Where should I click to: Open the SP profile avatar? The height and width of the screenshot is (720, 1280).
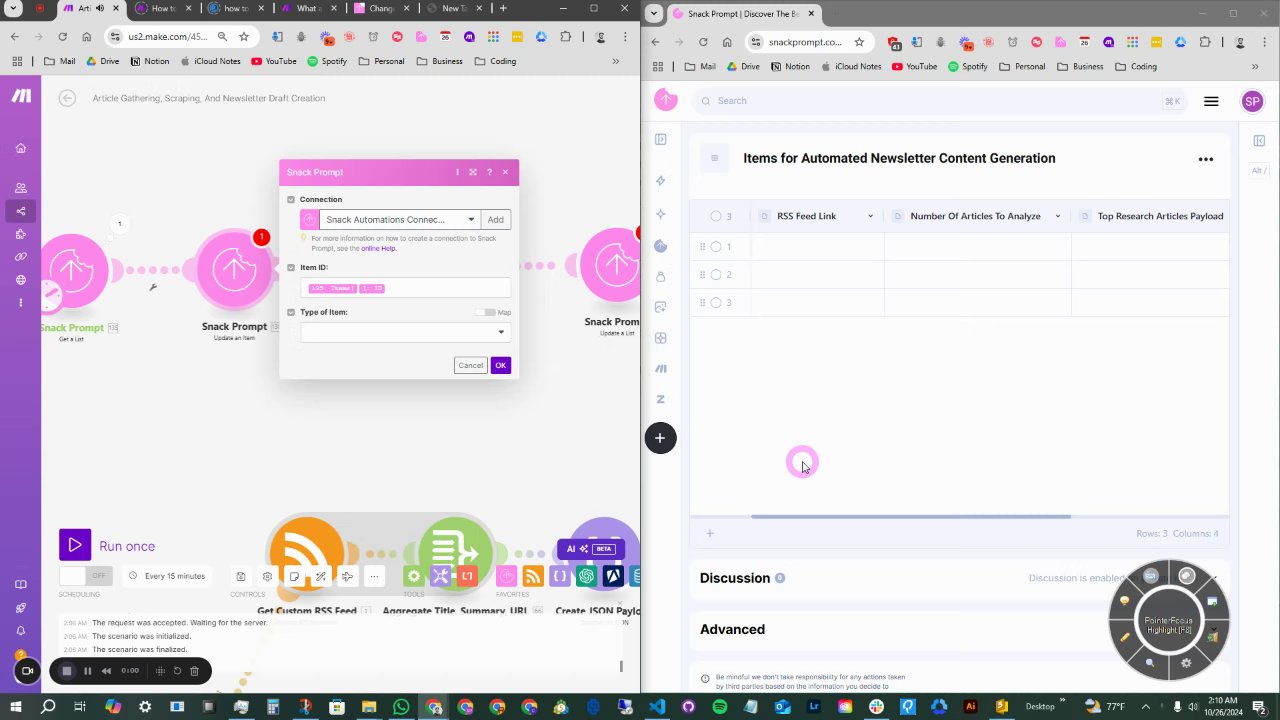coord(1252,101)
